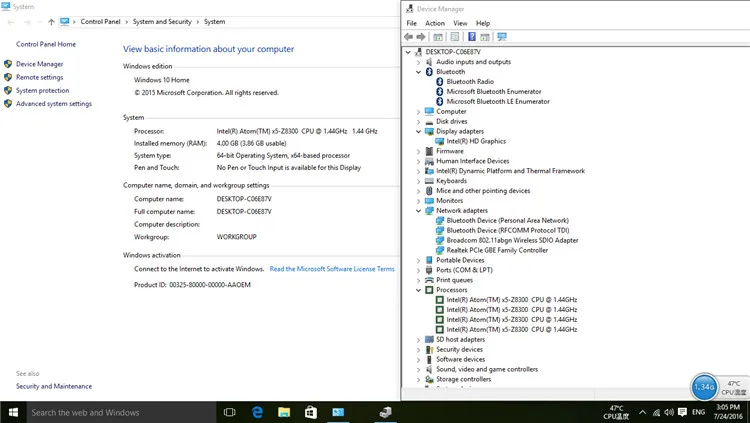750x423 pixels.
Task: Select the Bluetooth Radio device icon
Action: [440, 82]
